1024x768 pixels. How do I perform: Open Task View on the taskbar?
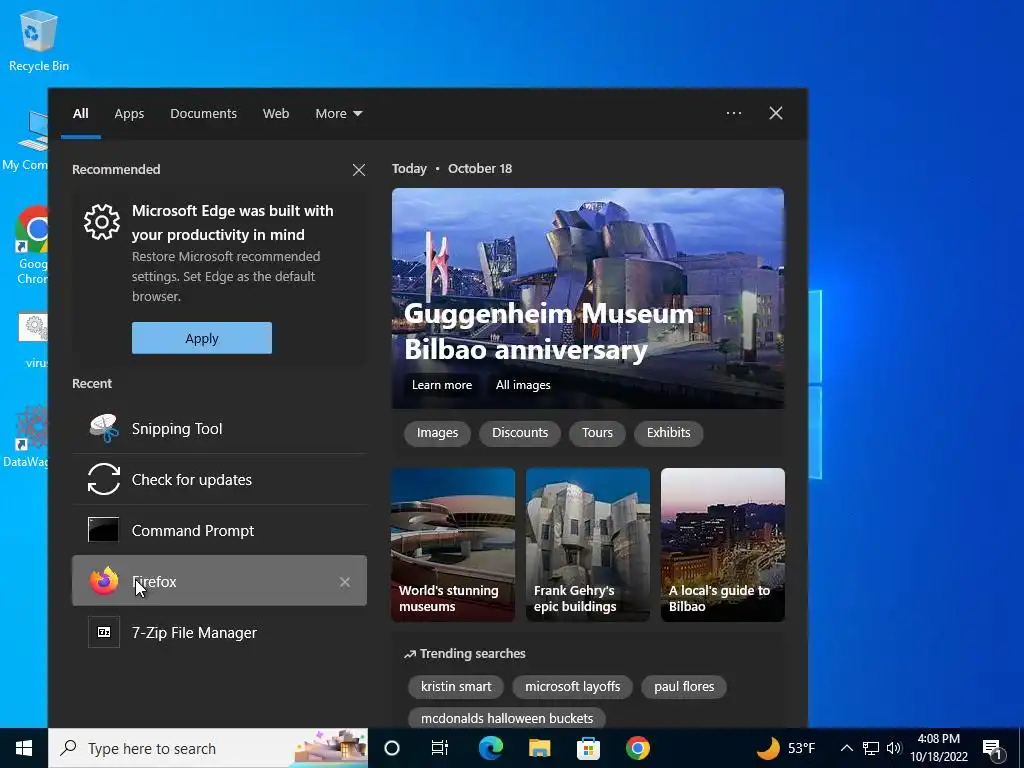click(x=440, y=748)
